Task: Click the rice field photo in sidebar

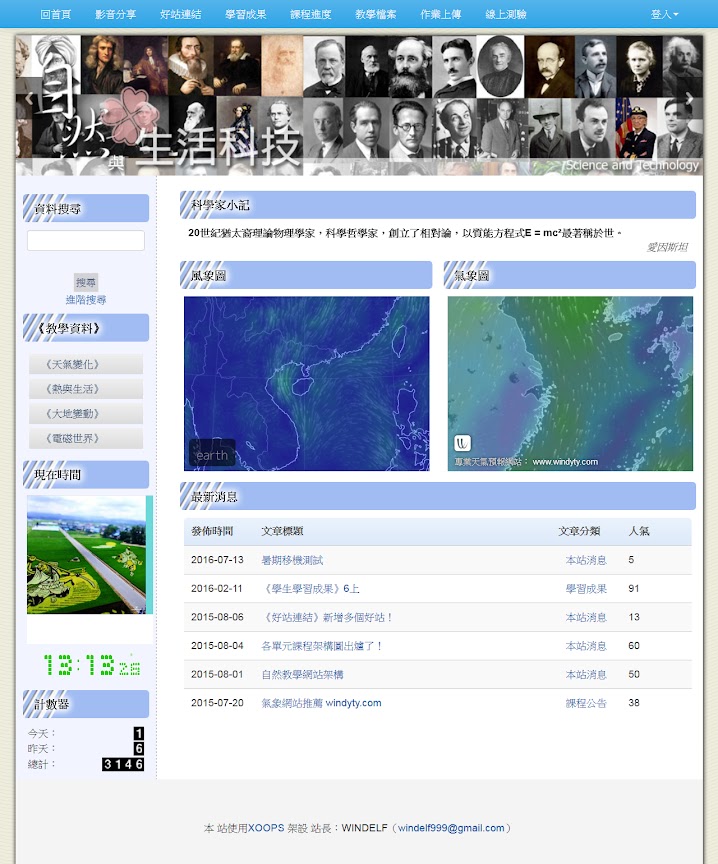Action: (87, 555)
